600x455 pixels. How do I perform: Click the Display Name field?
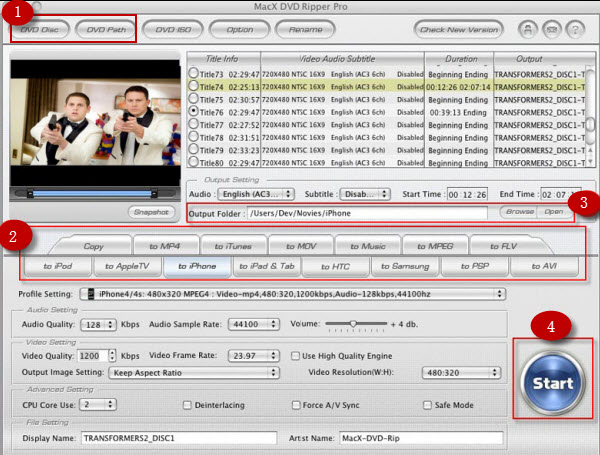179,438
